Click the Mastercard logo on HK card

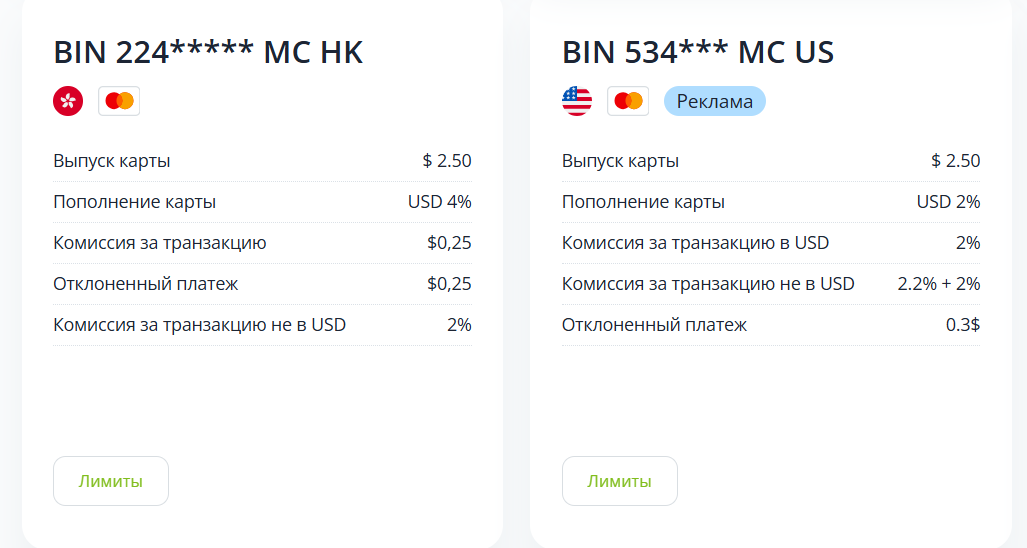[119, 101]
